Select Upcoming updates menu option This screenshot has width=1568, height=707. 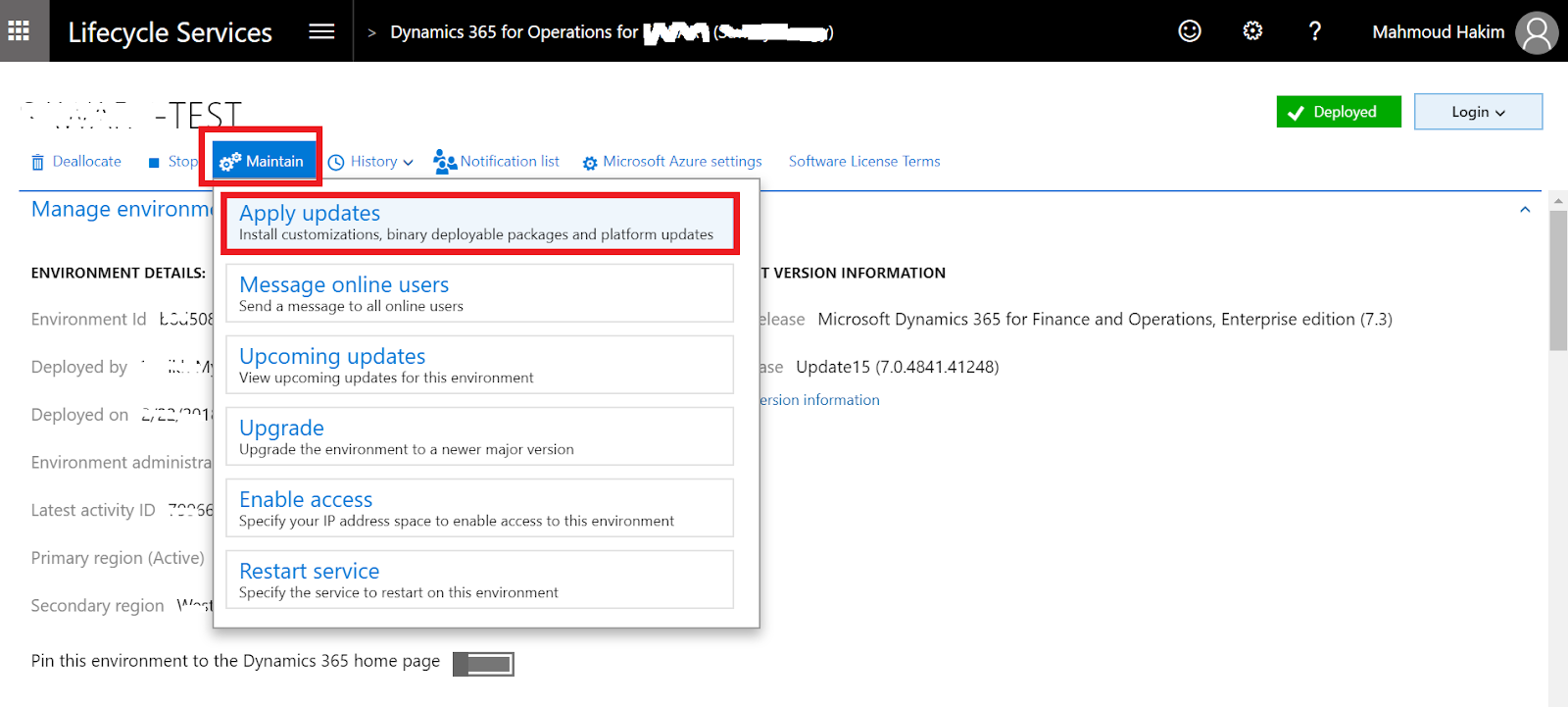click(479, 365)
